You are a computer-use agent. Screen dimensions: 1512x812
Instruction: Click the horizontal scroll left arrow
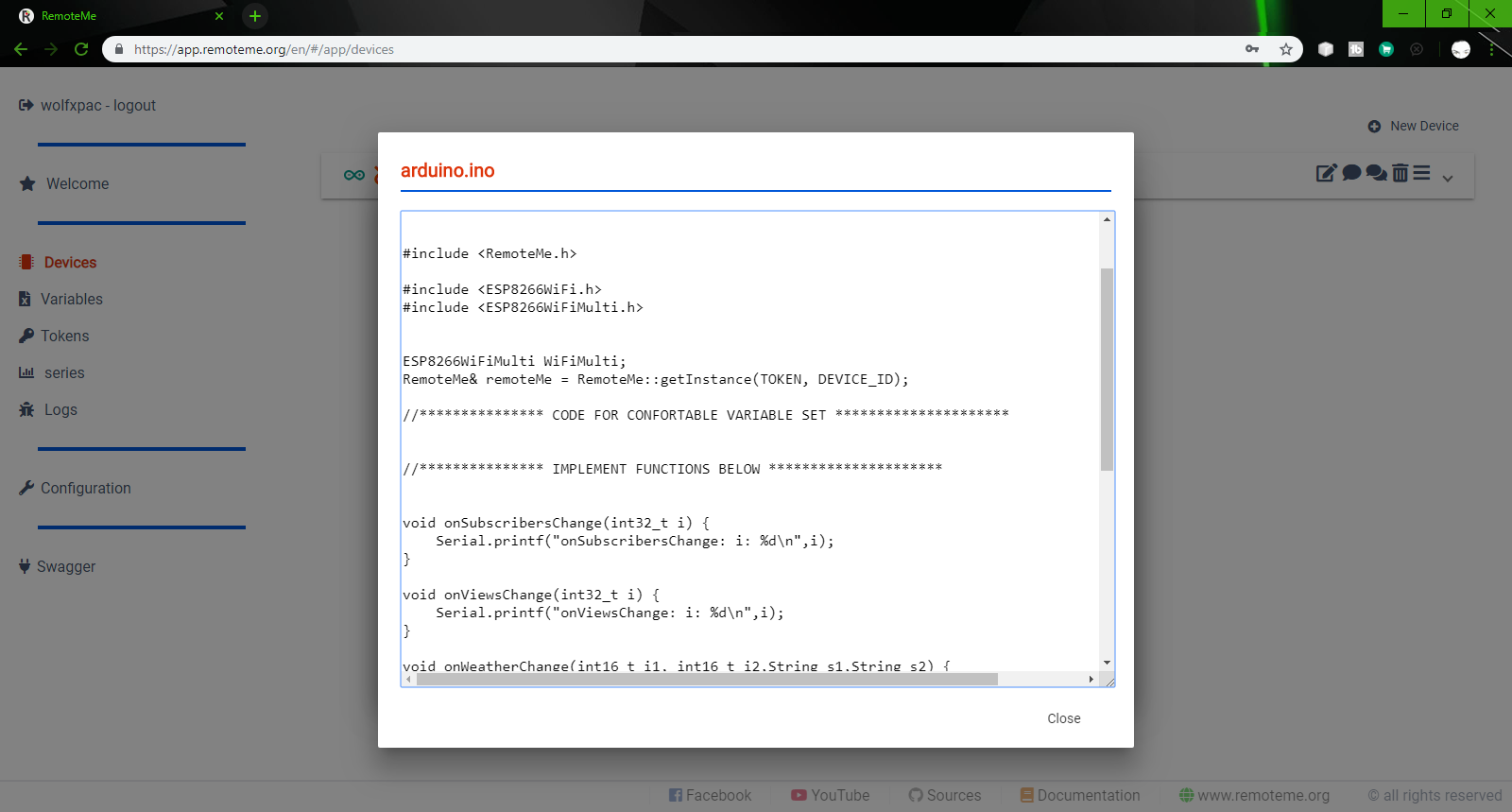[408, 679]
